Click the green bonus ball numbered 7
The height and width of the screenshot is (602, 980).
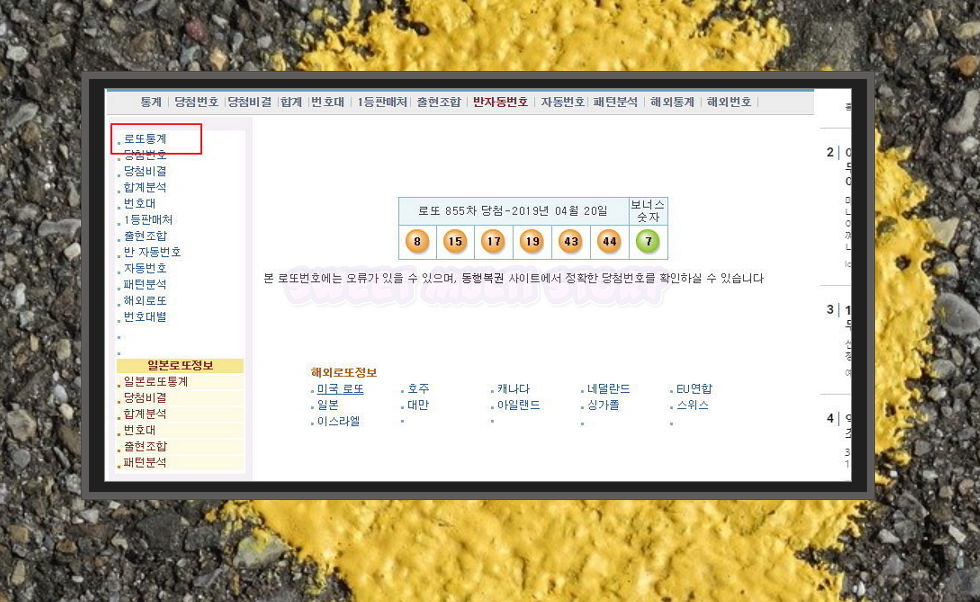tap(648, 241)
